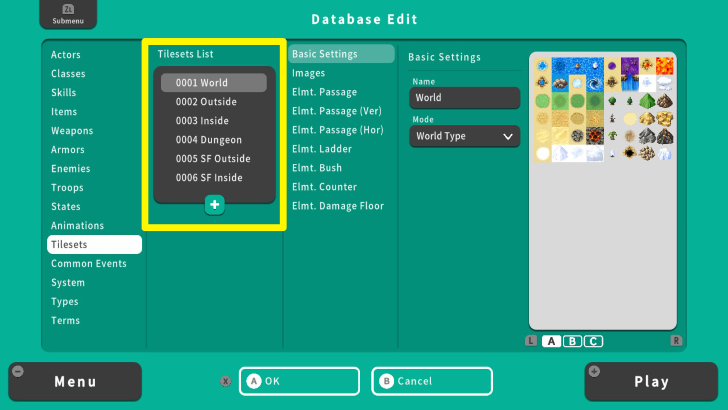Open the Common Events category

[x=89, y=264]
